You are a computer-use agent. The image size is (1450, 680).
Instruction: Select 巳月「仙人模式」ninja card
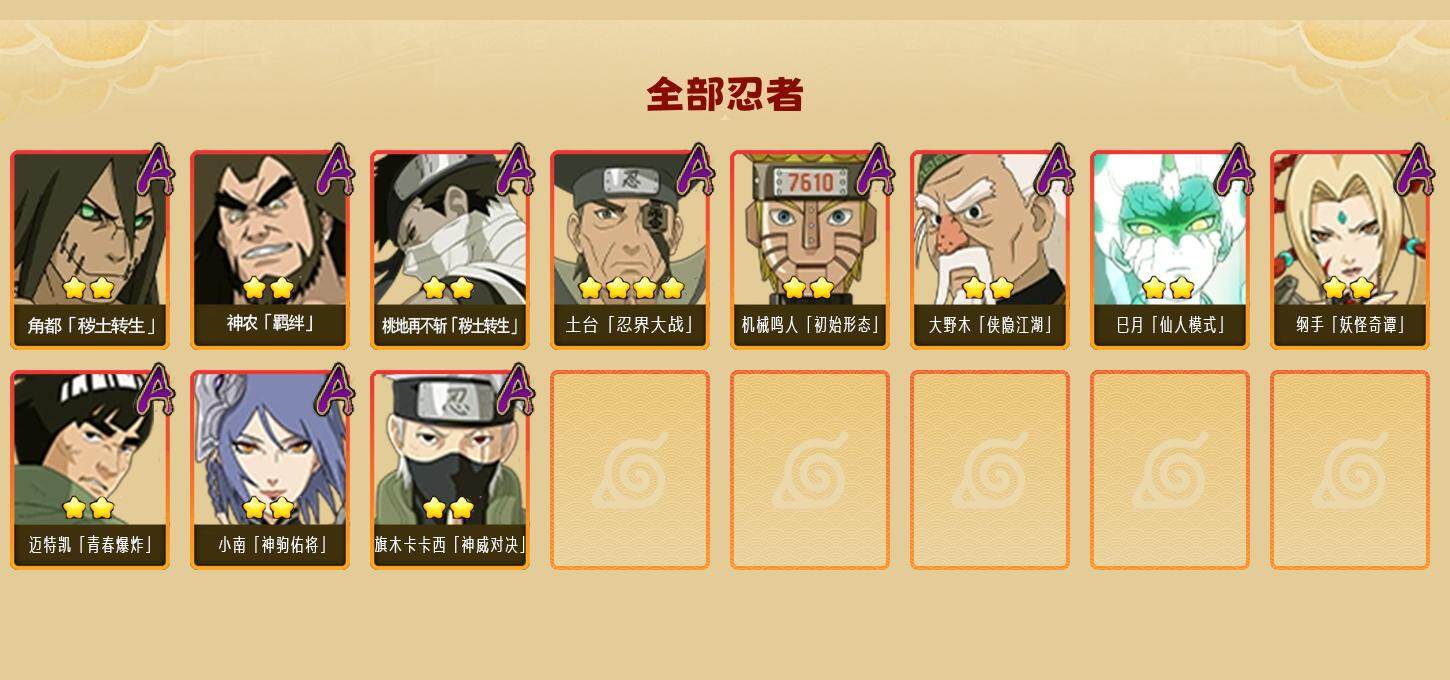coord(1170,250)
